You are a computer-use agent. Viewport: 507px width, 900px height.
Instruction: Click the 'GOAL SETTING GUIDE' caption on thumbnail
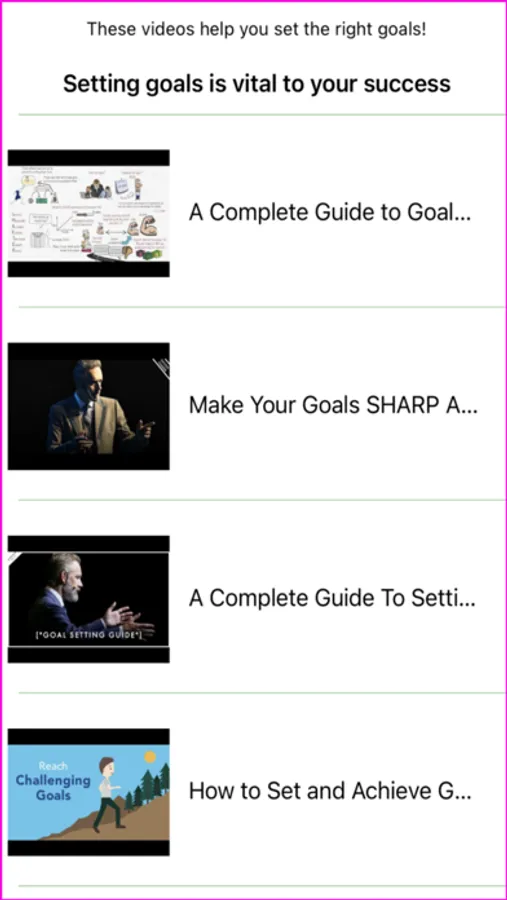[x=84, y=637]
